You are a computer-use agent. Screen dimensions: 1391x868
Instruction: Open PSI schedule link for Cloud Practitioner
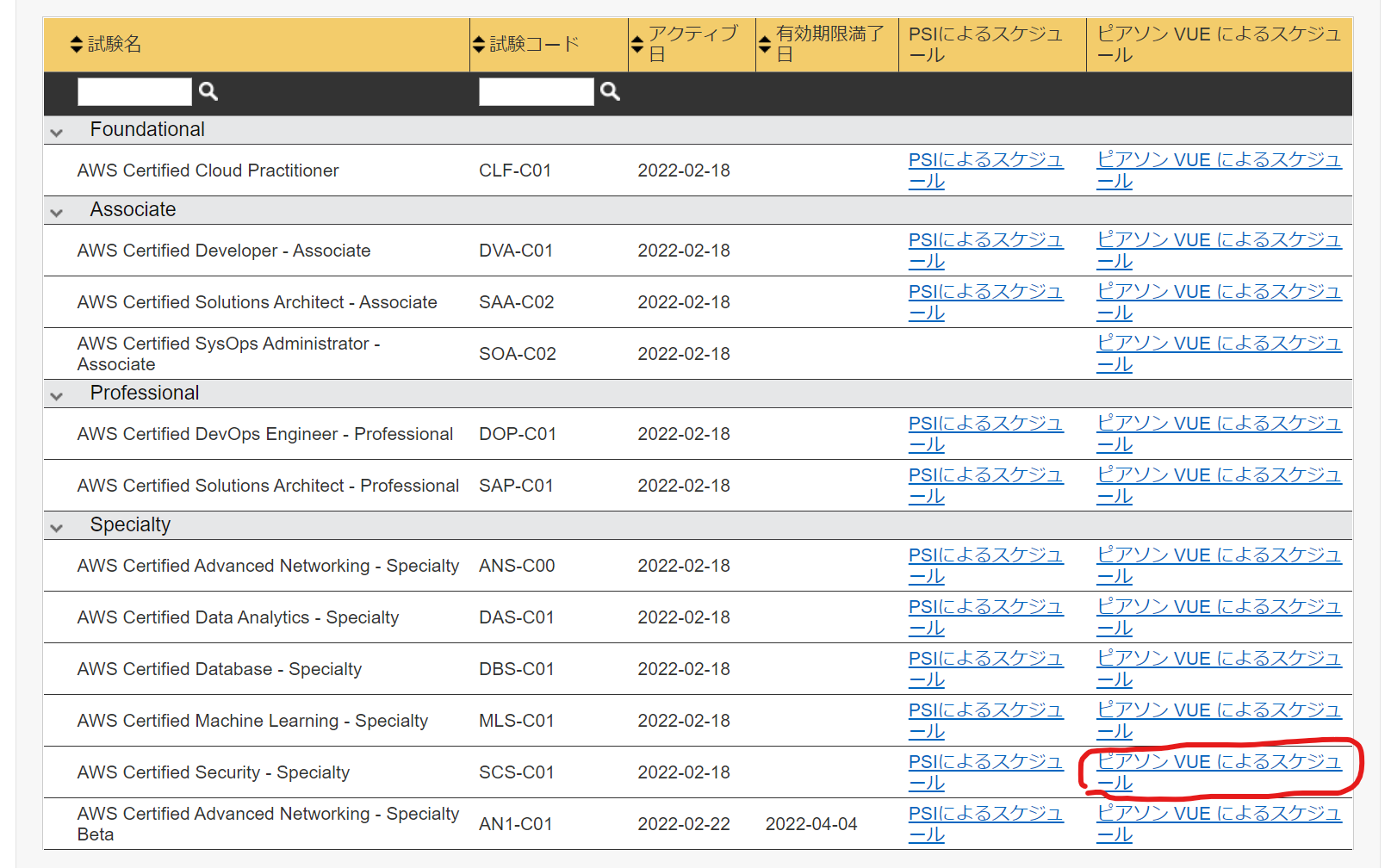coord(986,170)
